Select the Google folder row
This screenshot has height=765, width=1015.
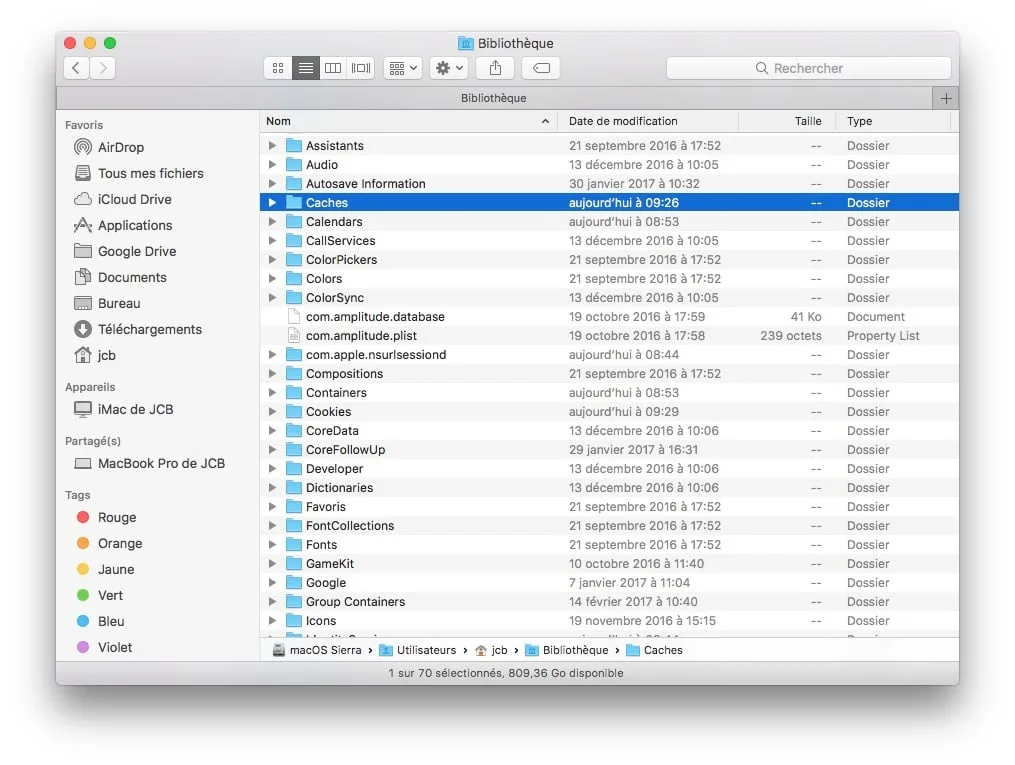[x=609, y=582]
